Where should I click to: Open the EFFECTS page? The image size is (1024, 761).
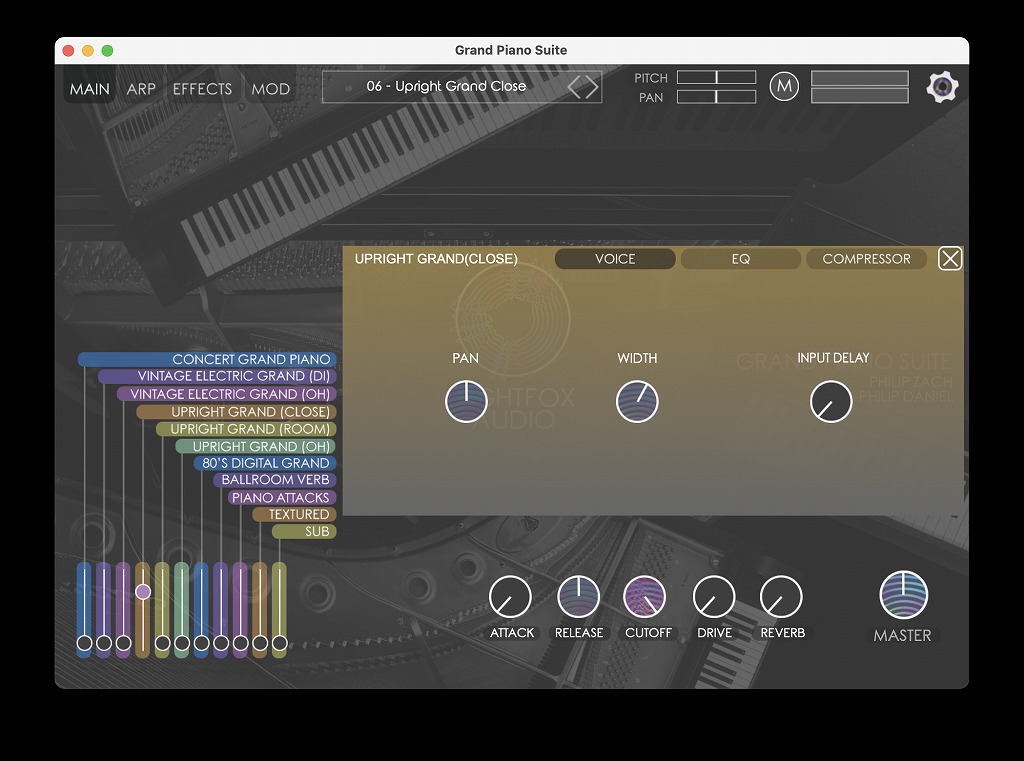tap(202, 89)
